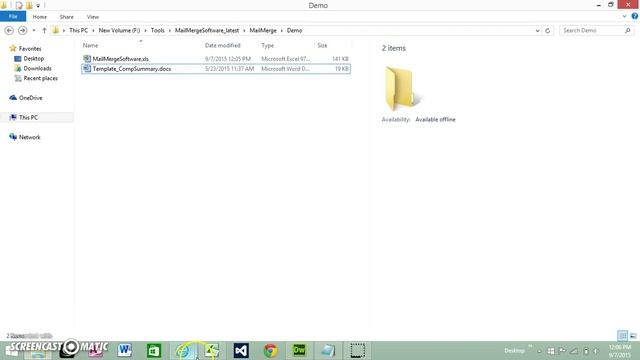Open Desktop in navigation pane
Image resolution: width=640 pixels, height=360 pixels.
pos(33,59)
